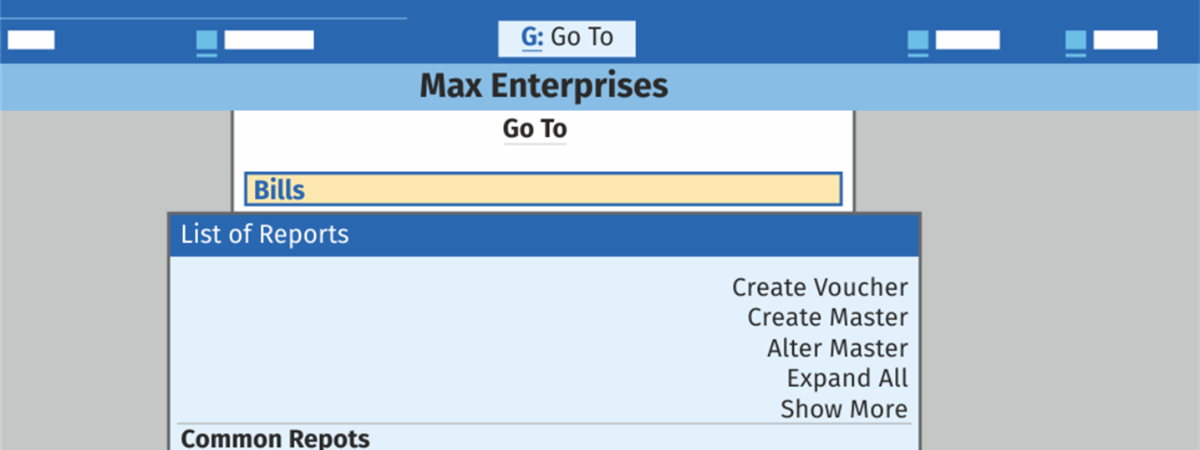The height and width of the screenshot is (450, 1200).
Task: Click gray background left of the Go To panel
Action: tap(100, 250)
